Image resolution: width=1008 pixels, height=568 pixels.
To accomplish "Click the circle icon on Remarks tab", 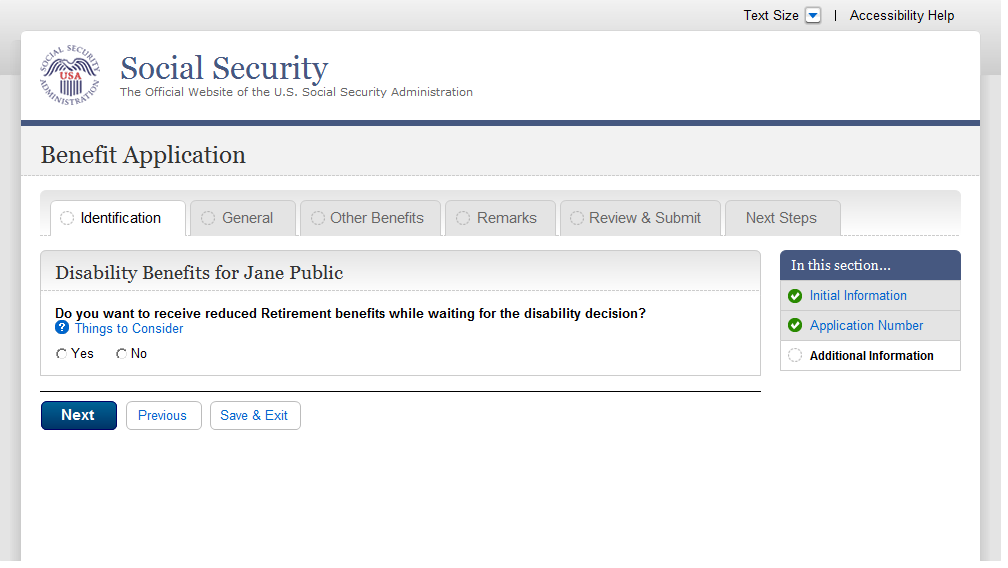I will (x=463, y=219).
